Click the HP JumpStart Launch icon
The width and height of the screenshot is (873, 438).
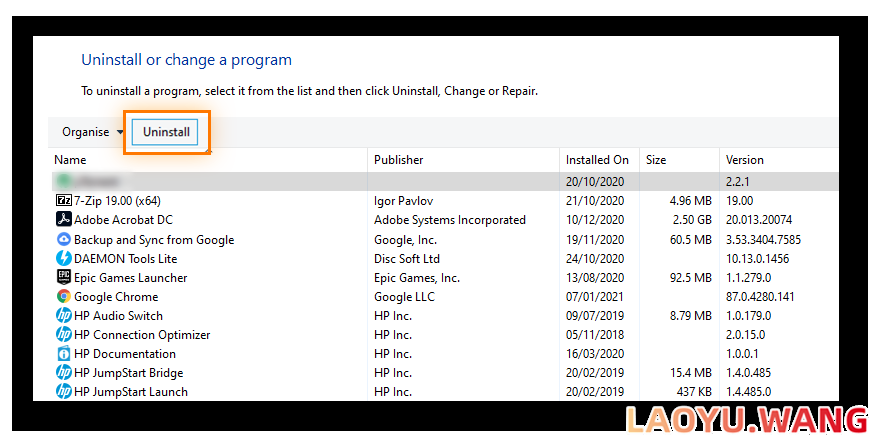64,391
